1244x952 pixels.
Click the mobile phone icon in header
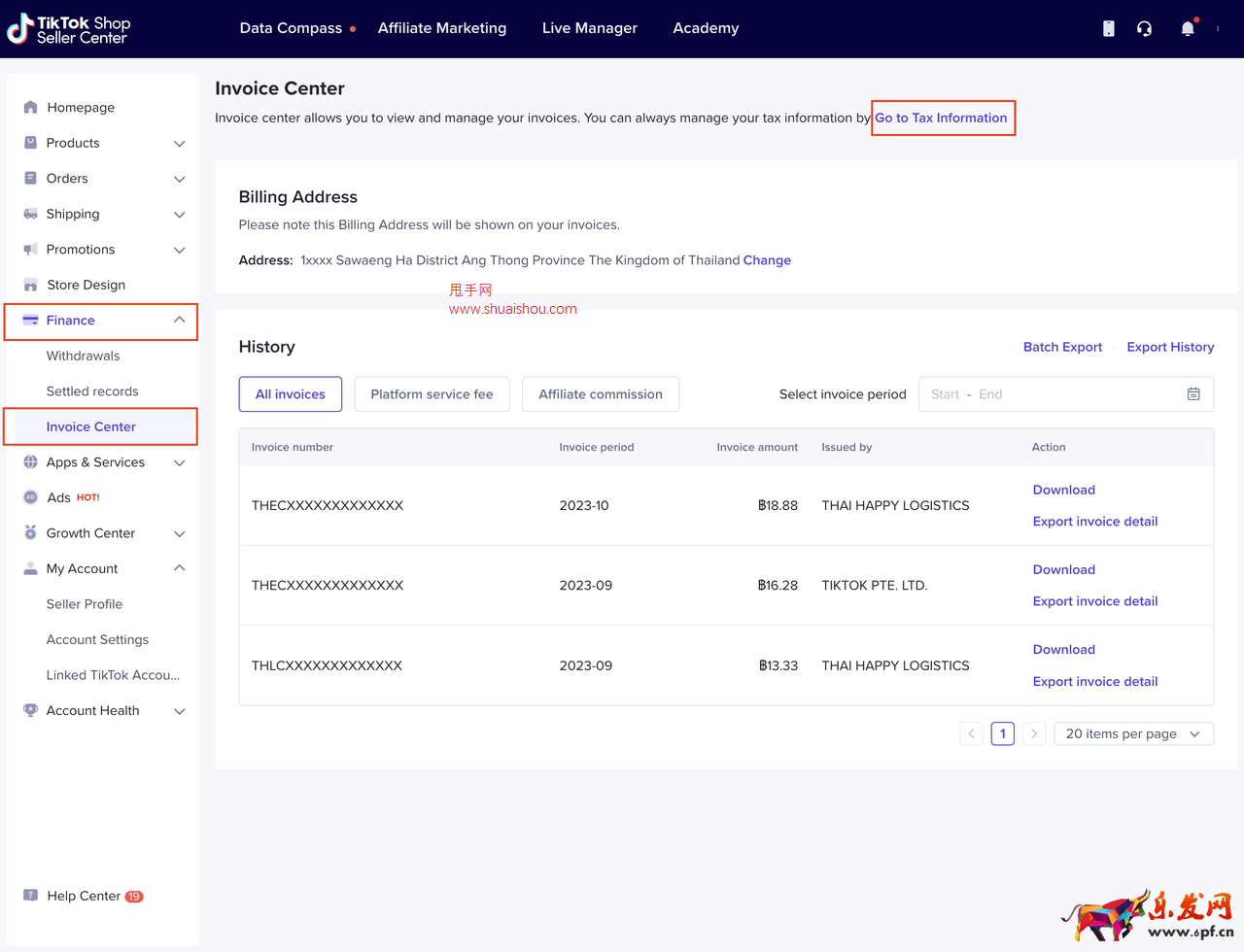pyautogui.click(x=1108, y=29)
